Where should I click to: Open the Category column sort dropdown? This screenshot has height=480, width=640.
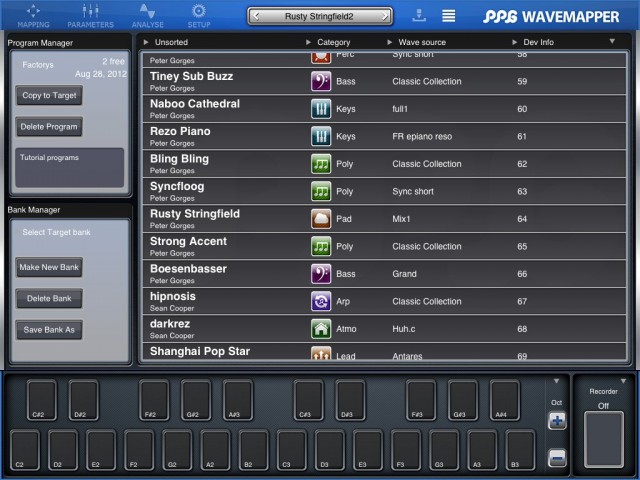pyautogui.click(x=309, y=43)
